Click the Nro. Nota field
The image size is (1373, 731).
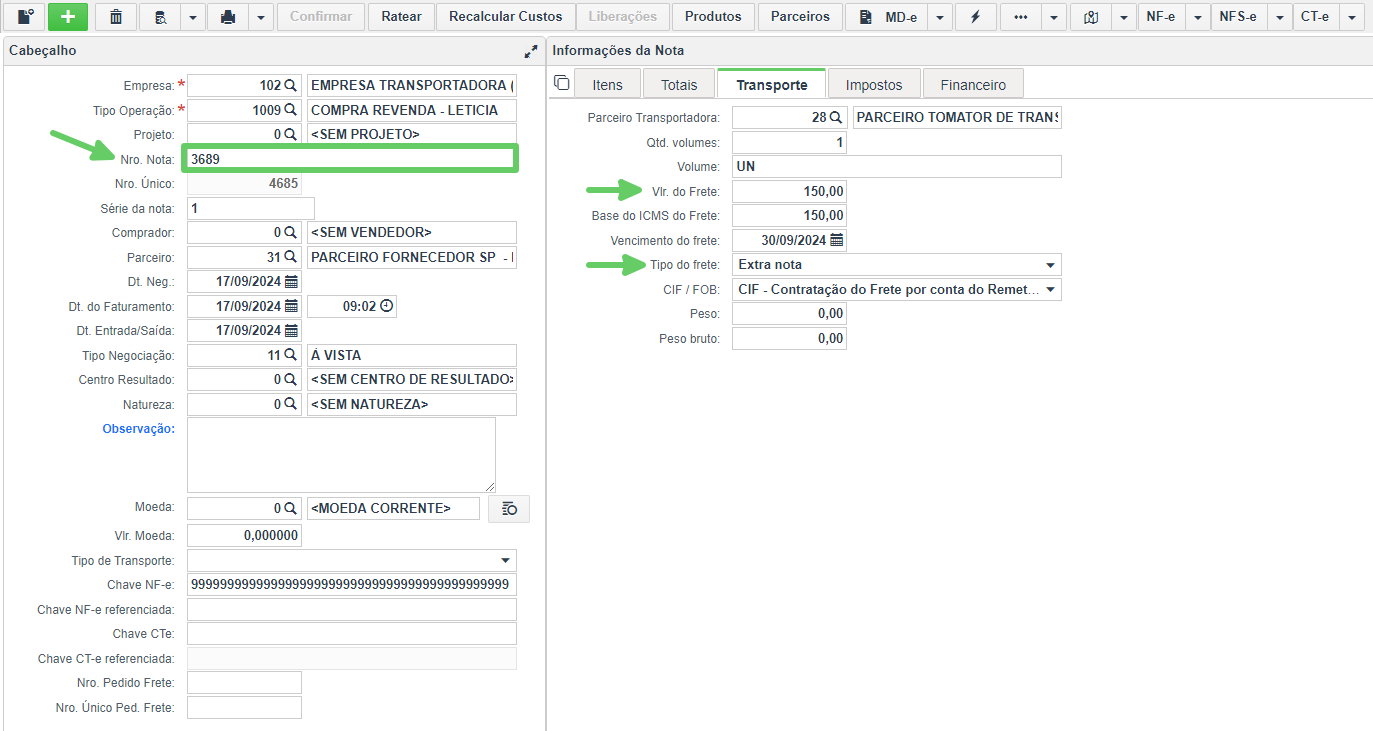tap(349, 158)
